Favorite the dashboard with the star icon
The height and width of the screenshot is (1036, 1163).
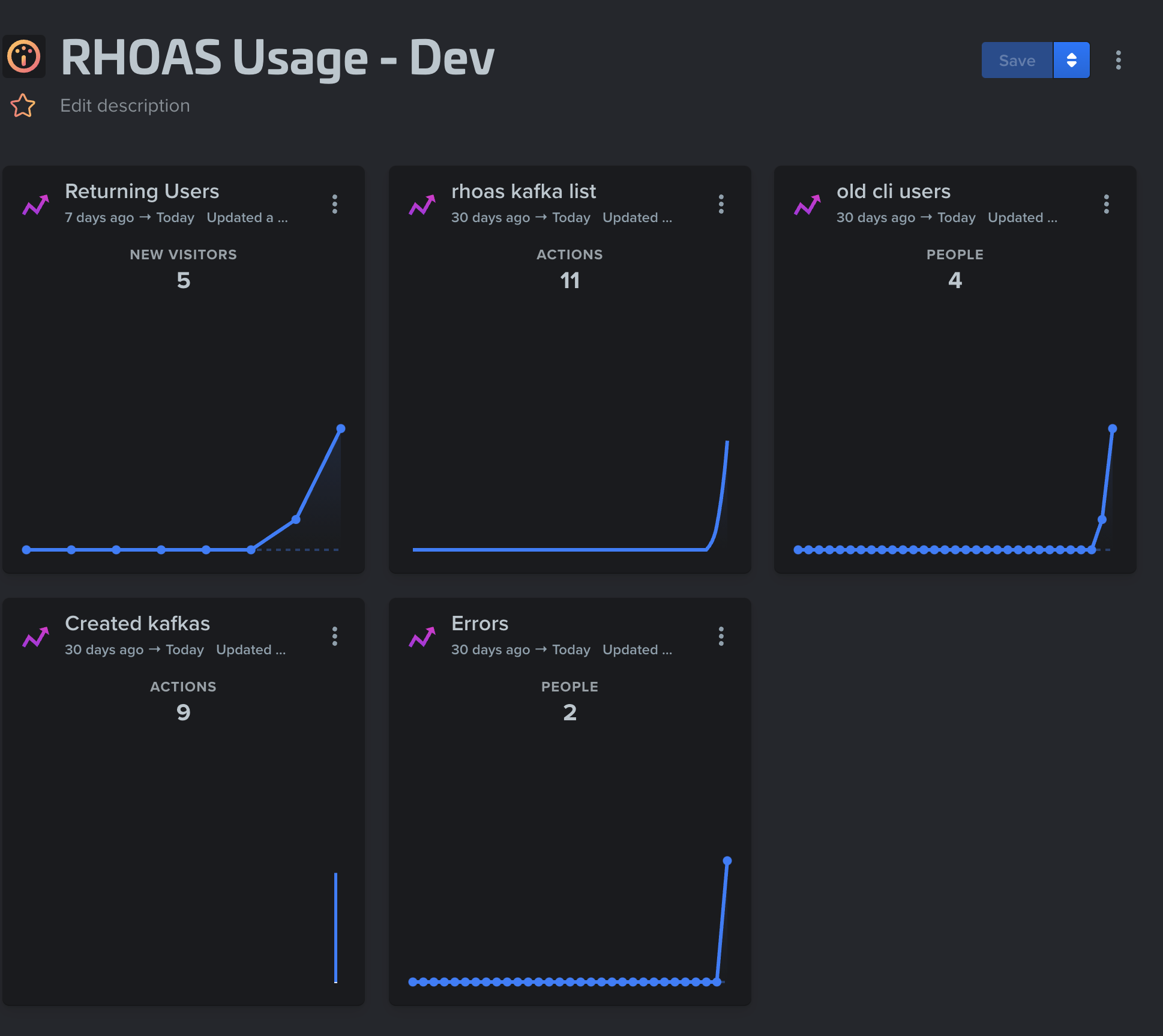coord(23,106)
